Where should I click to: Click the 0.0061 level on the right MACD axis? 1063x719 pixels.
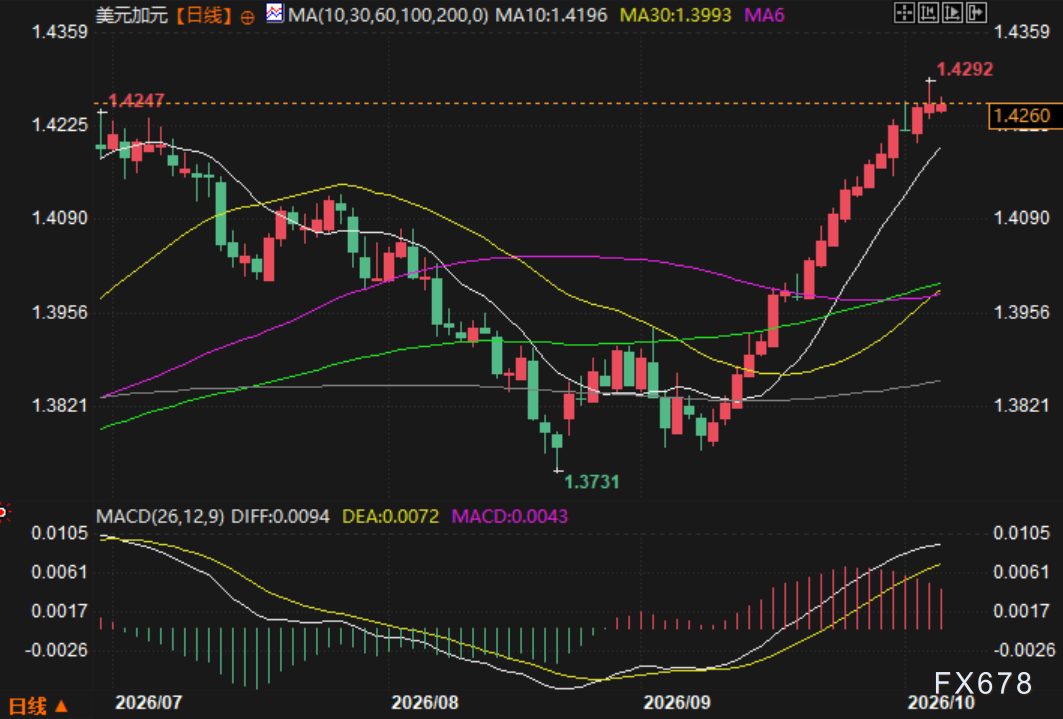(x=1021, y=572)
